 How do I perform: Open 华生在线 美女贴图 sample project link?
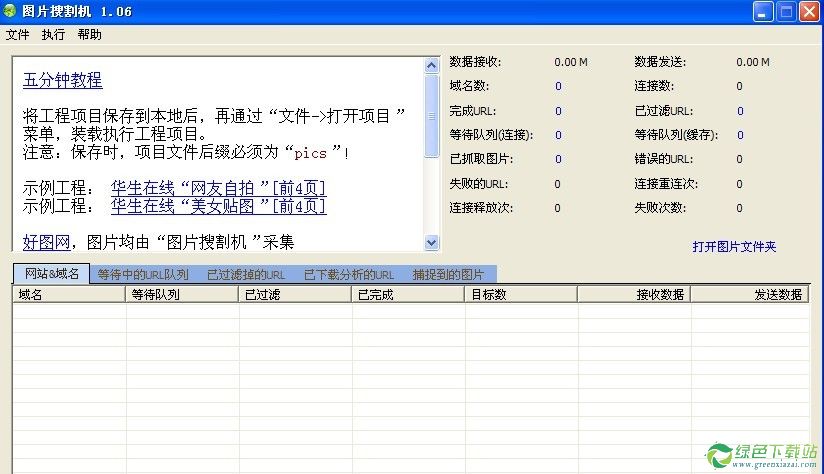click(x=218, y=207)
